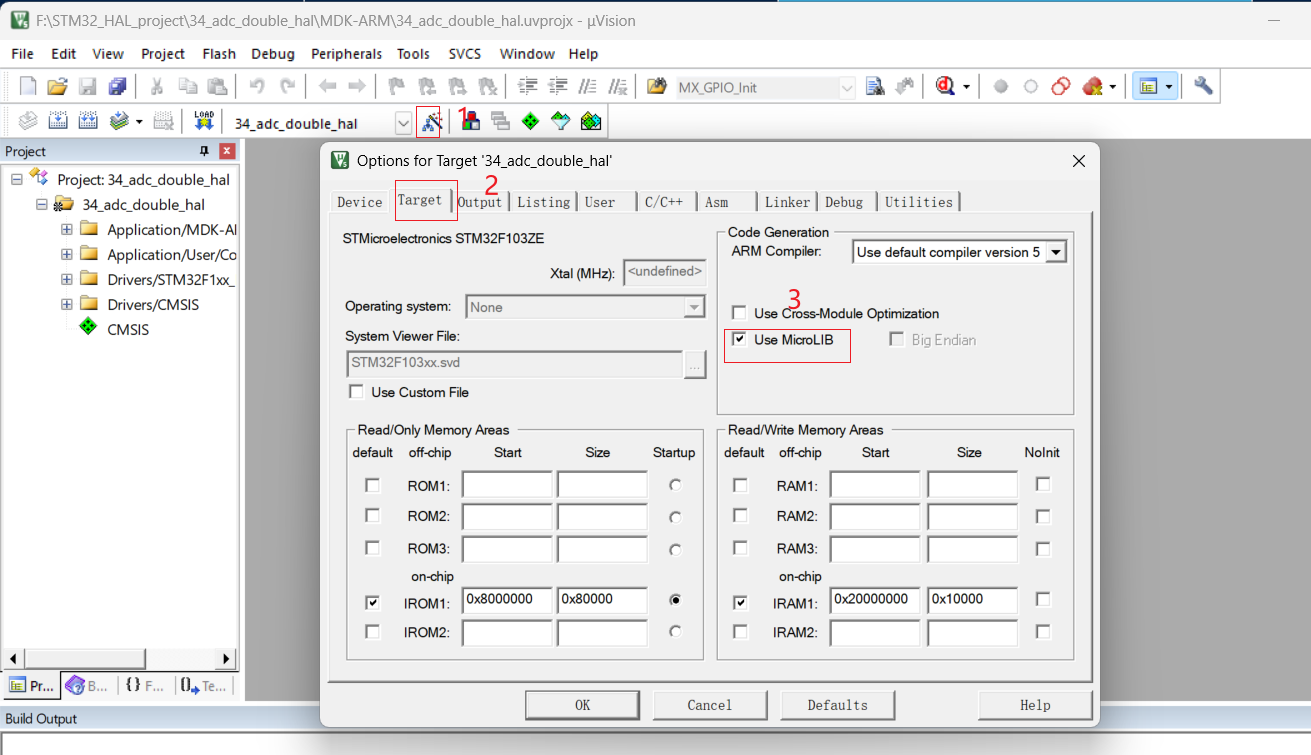The image size is (1311, 755).
Task: Switch to the C/C++ tab
Action: (664, 202)
